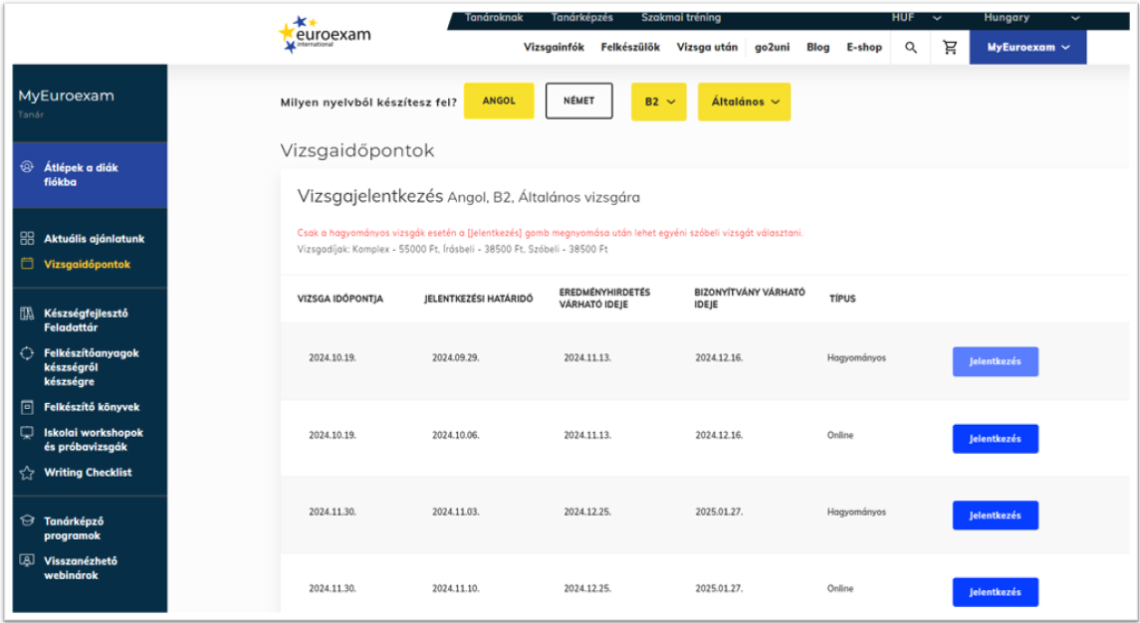Expand the MyEuroexam account menu

[1027, 47]
